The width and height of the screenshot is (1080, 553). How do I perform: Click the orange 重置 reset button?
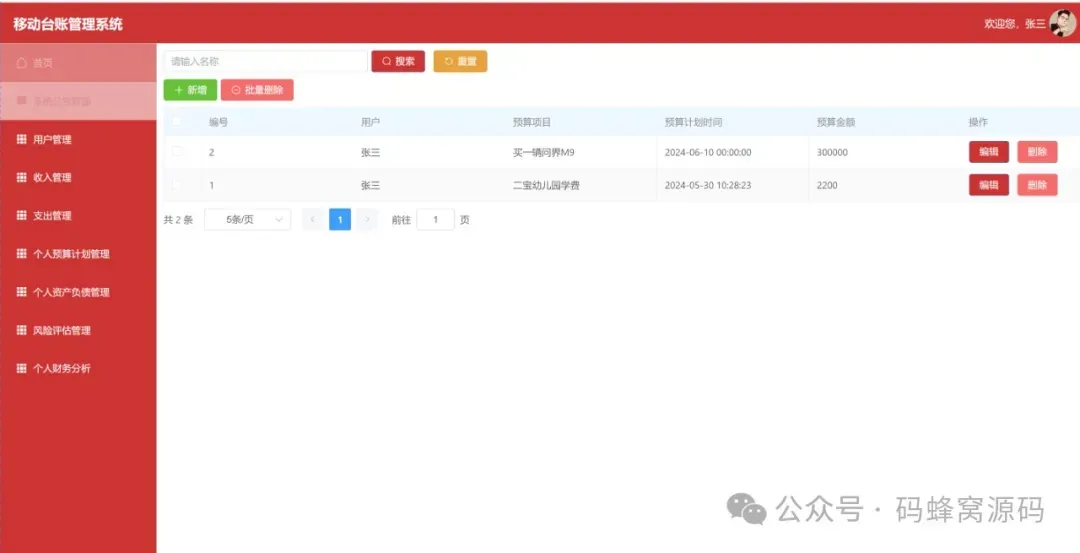pos(460,61)
